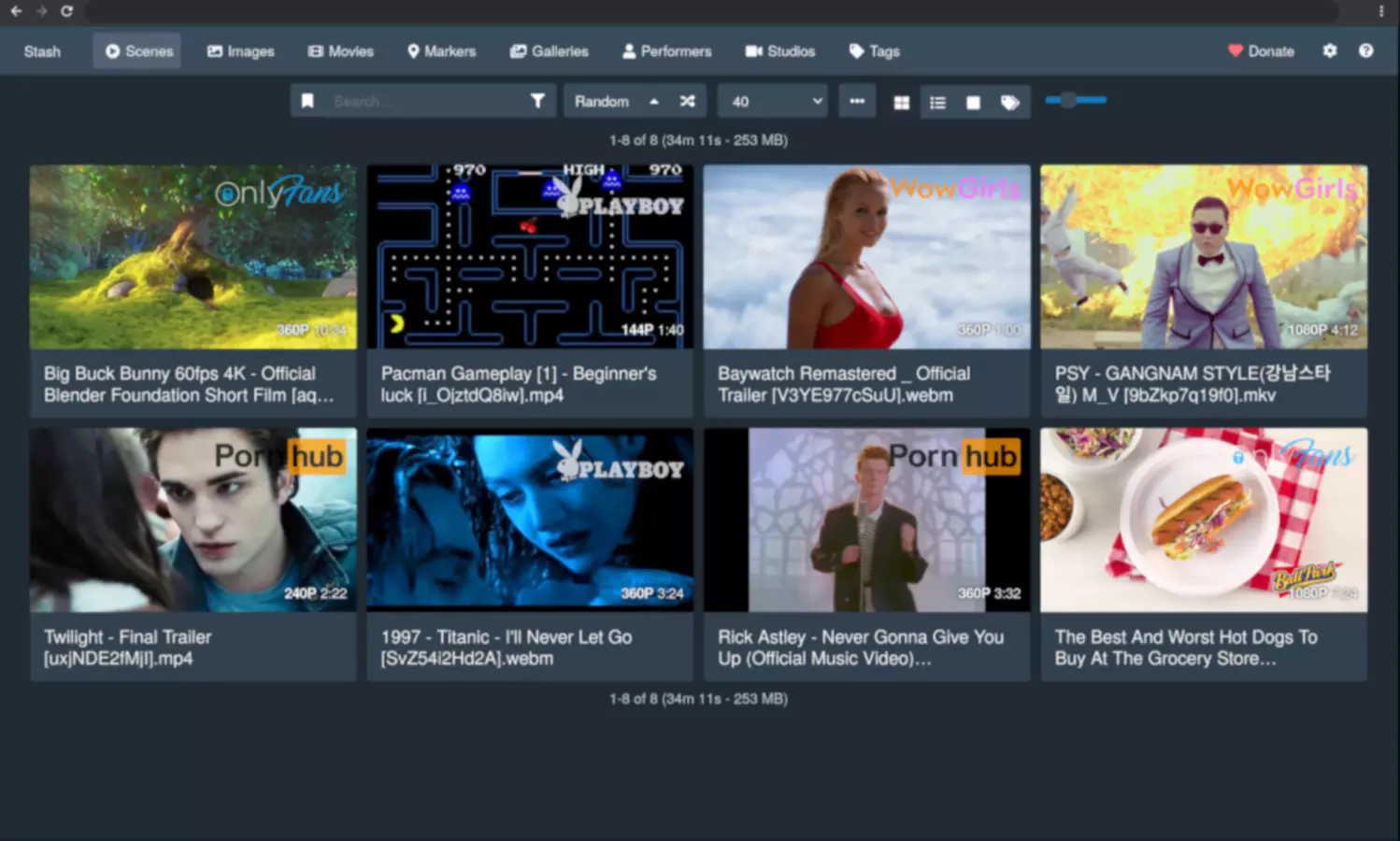Click the funnel filter icon
The image size is (1400, 841).
[x=537, y=101]
